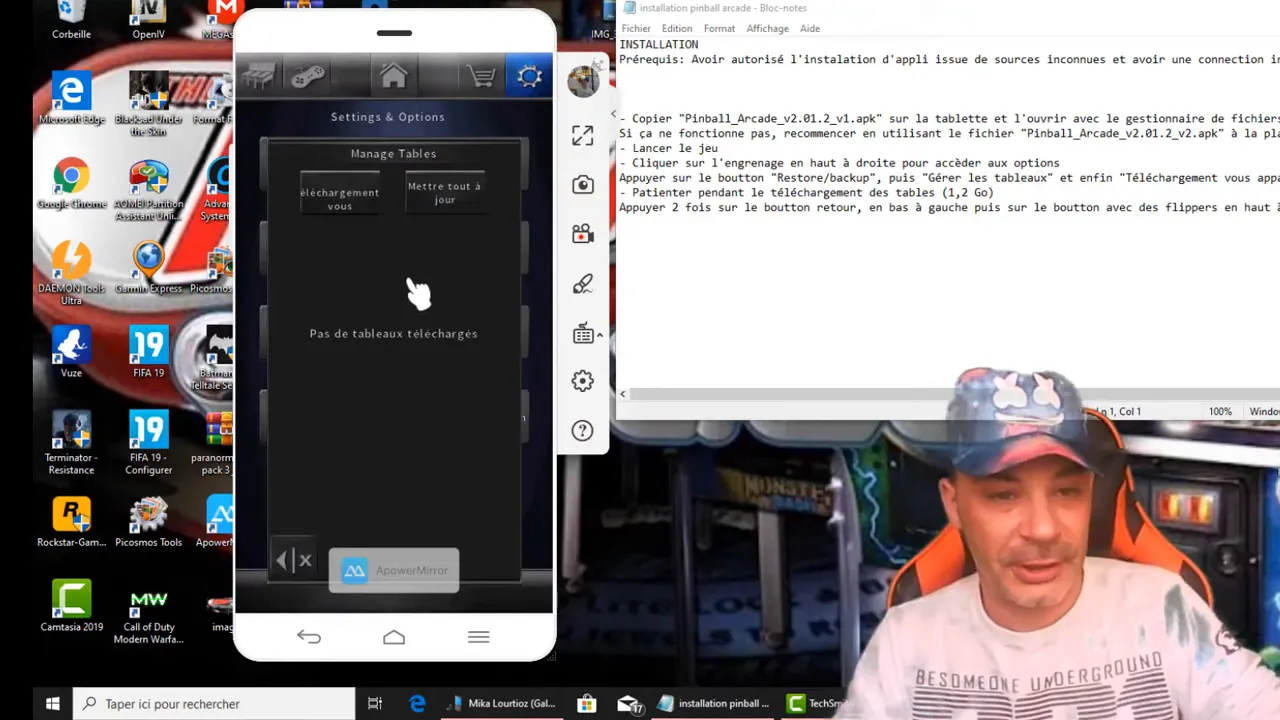Select the Call of Duty Modern Warfare shortcut
This screenshot has height=720, width=1280.
148,614
